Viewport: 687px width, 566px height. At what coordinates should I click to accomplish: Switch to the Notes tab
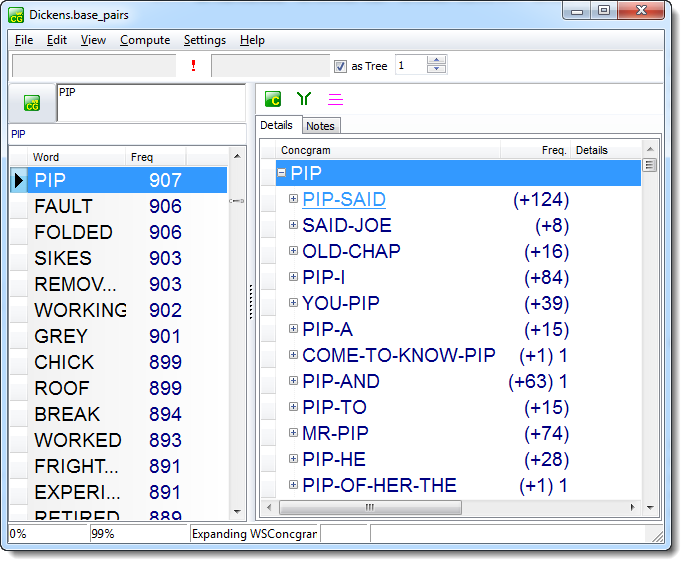click(x=320, y=126)
